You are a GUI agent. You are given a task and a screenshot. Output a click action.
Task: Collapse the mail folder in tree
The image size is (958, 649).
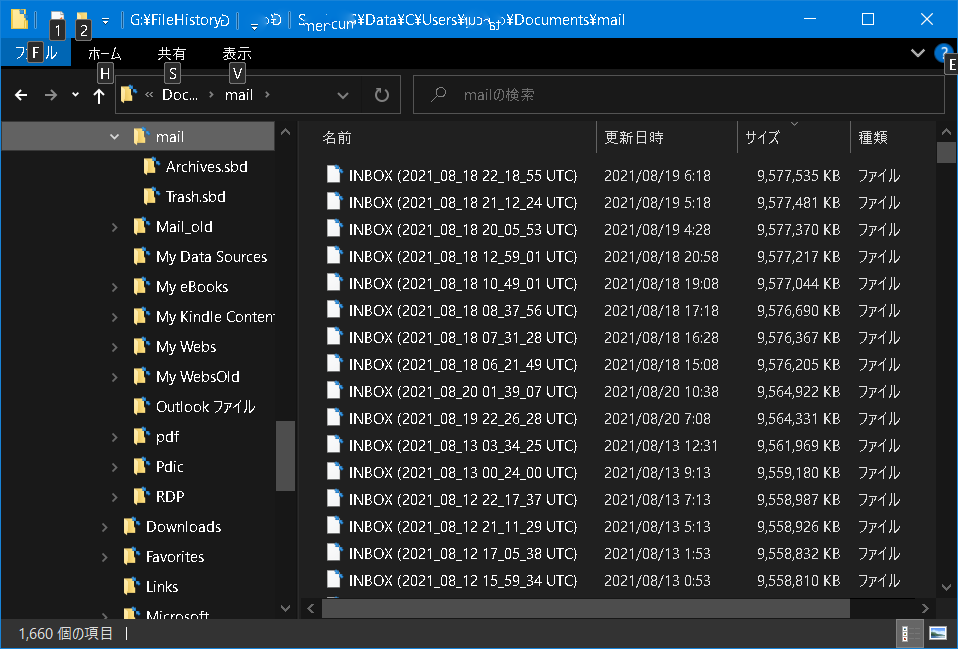pos(114,137)
